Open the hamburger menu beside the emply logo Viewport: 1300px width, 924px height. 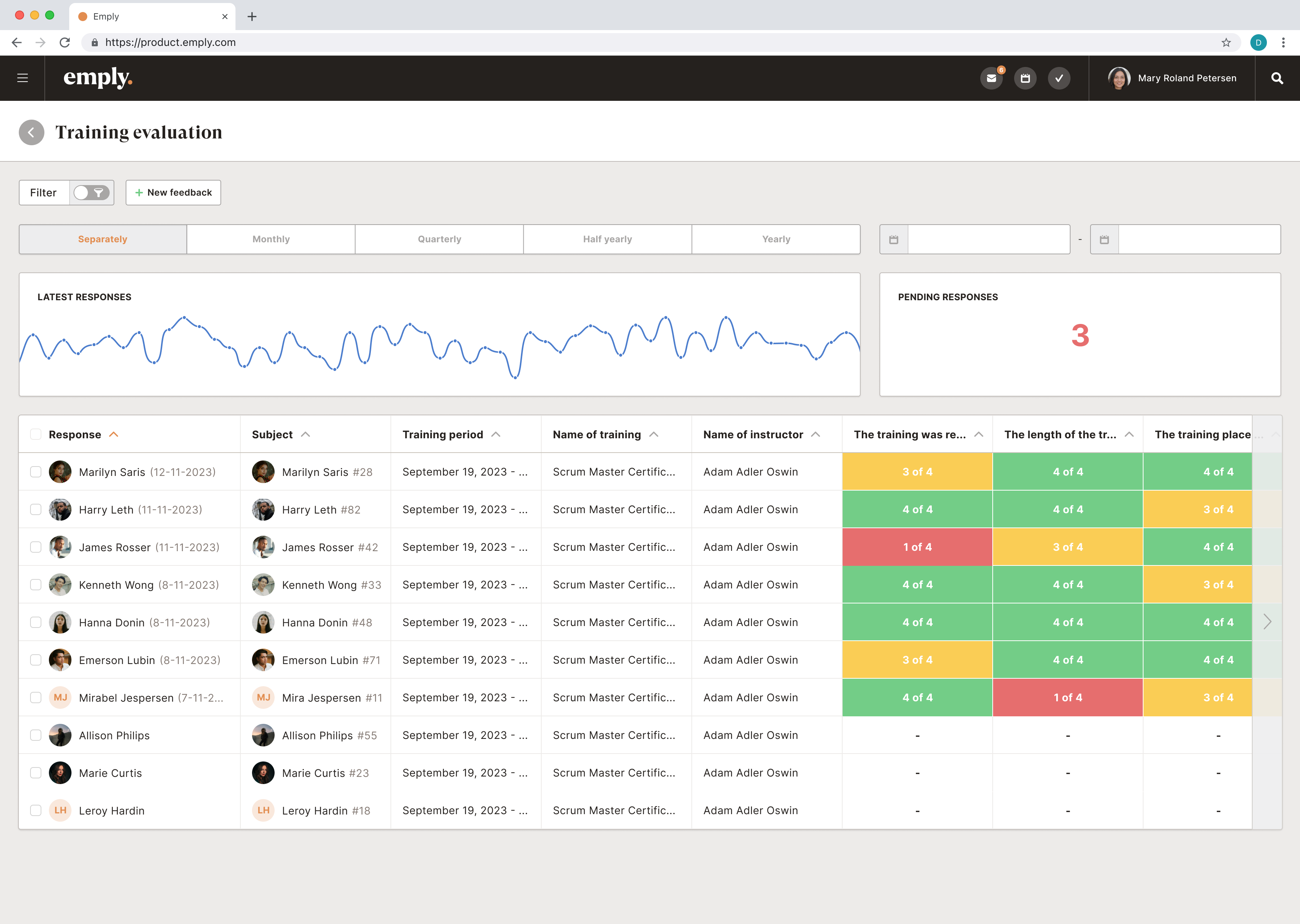22,78
